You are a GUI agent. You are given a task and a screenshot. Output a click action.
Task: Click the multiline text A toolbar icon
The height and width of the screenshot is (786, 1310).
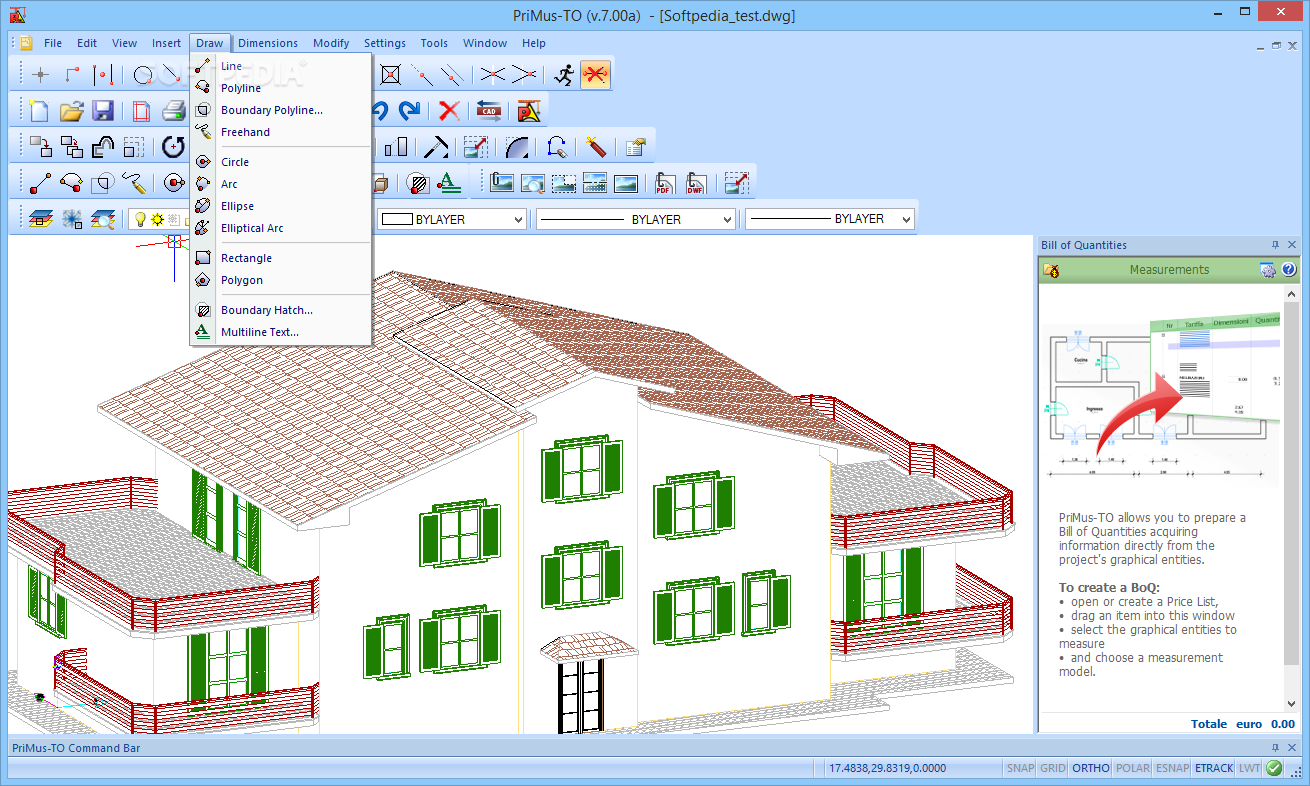coord(449,183)
